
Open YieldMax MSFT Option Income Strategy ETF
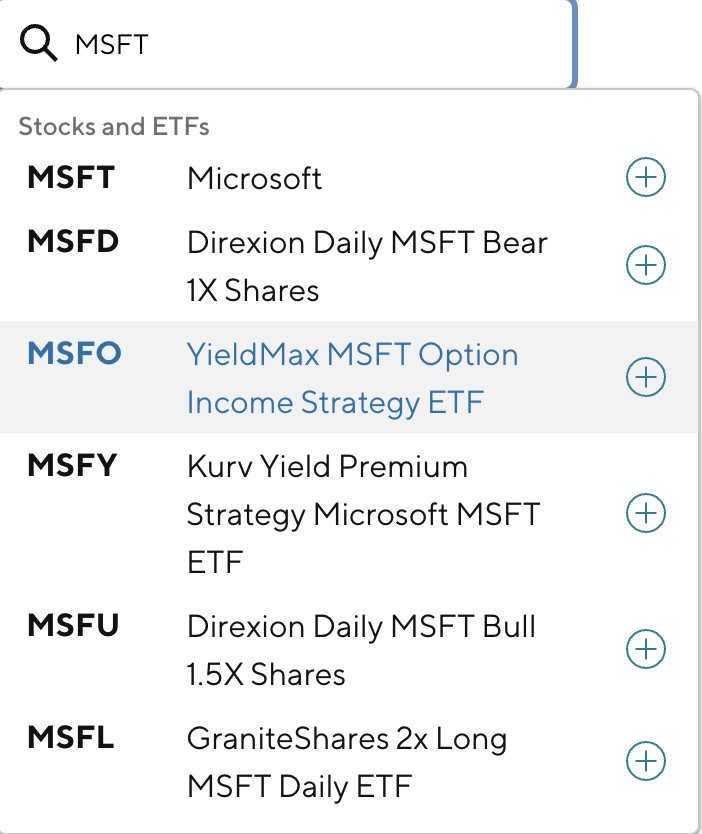[352, 378]
